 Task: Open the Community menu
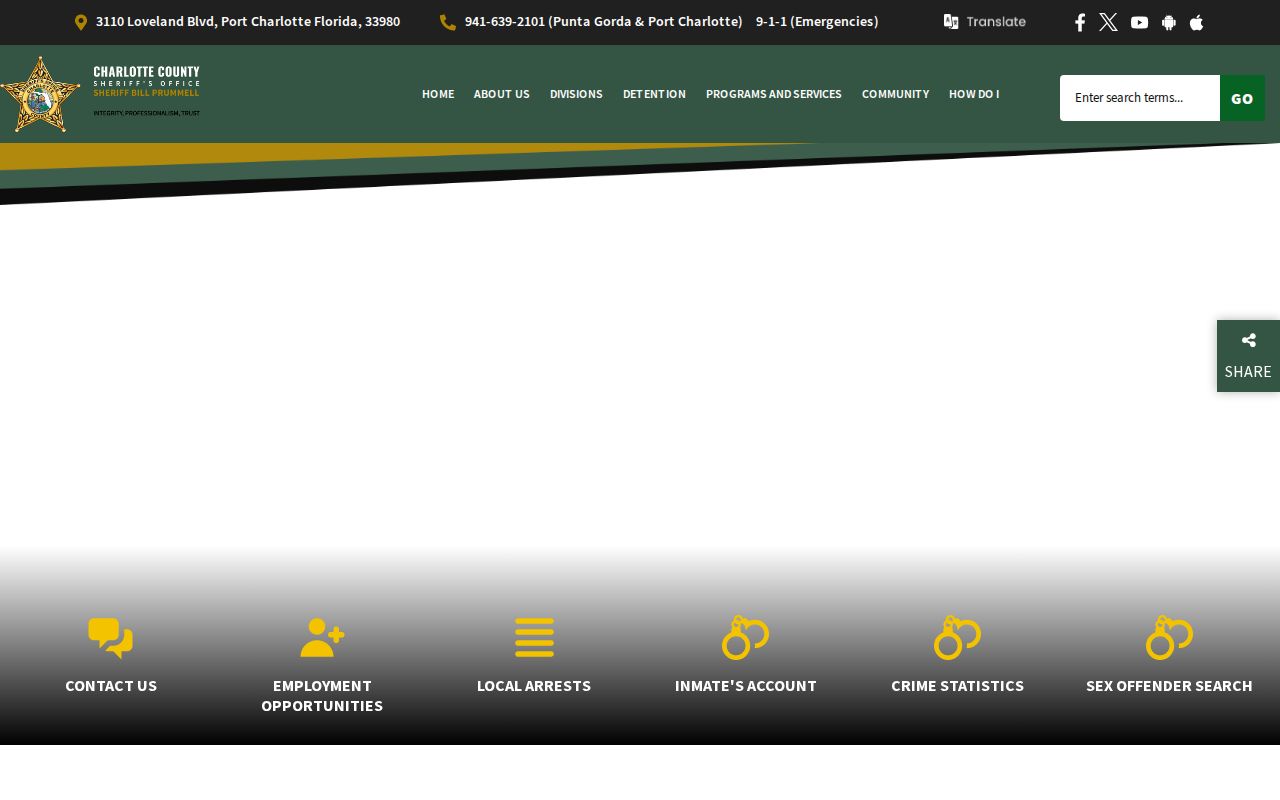click(x=895, y=94)
